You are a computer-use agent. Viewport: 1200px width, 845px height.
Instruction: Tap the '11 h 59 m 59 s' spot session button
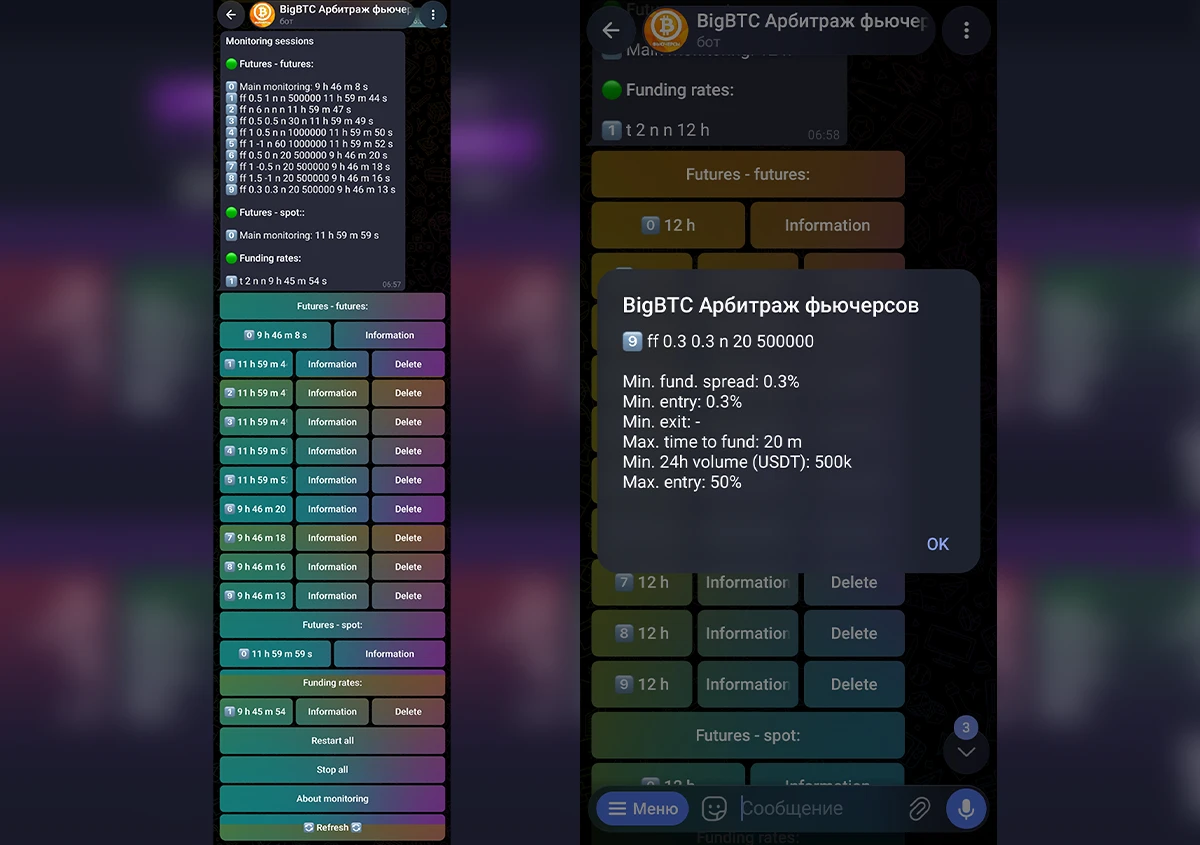pos(275,654)
